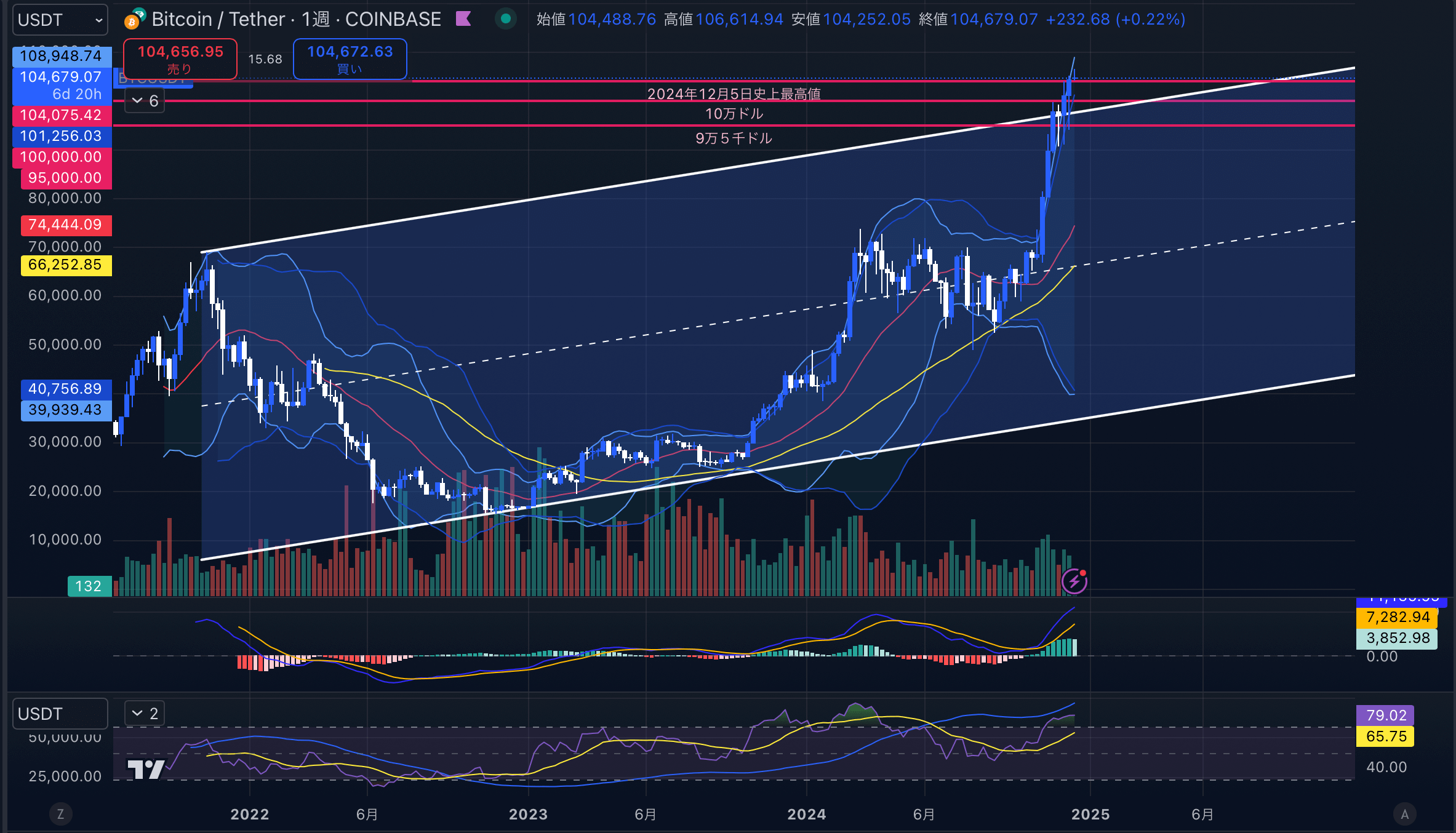The image size is (1456, 833).
Task: Click the 104,679.07 current price label
Action: click(62, 86)
